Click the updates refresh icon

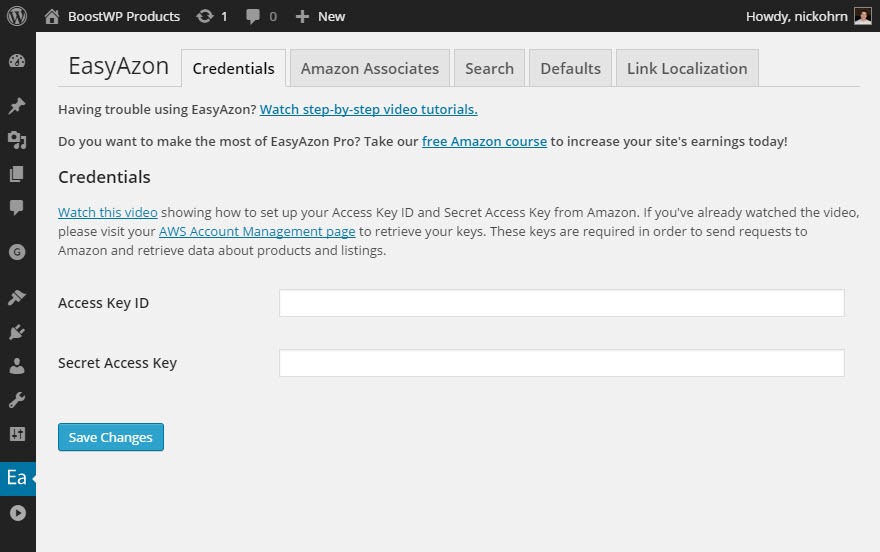tap(204, 16)
